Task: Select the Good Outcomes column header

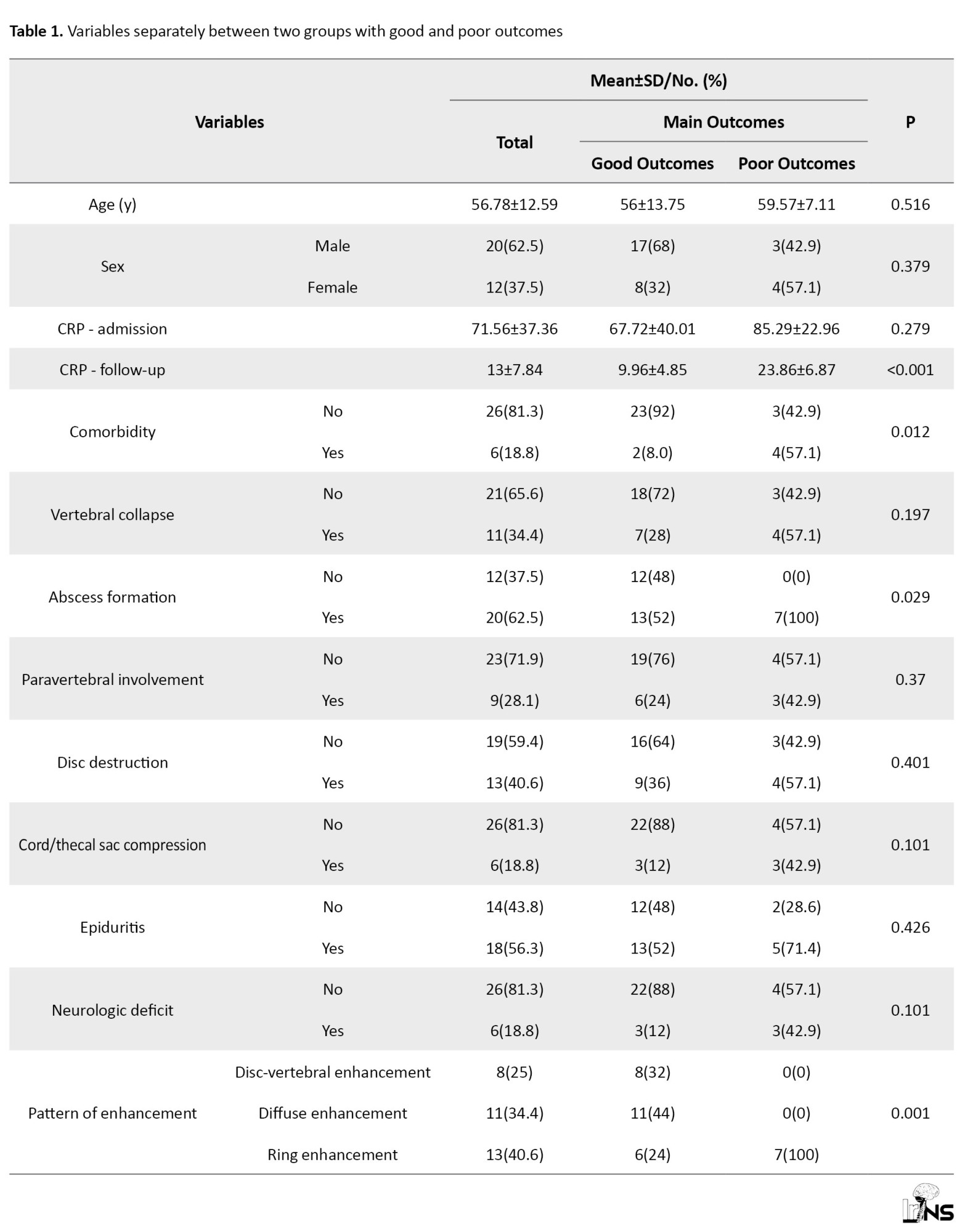Action: point(652,163)
